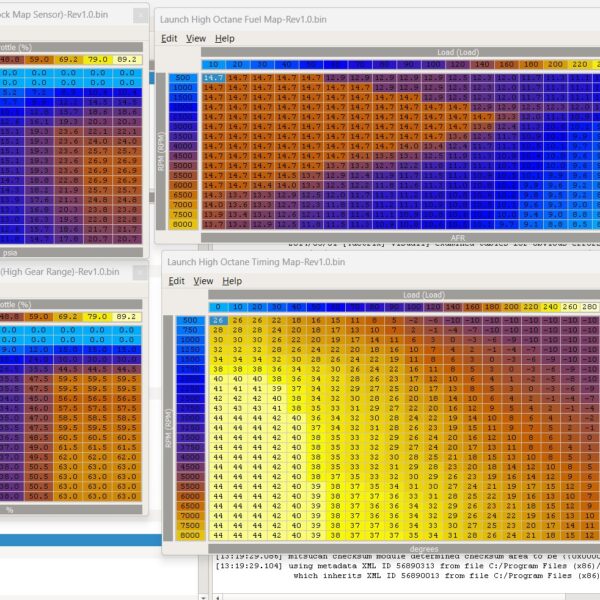Screen dimensions: 600x600
Task: Select 69.2 throttle header in Map Sensor window
Action: click(x=68, y=60)
